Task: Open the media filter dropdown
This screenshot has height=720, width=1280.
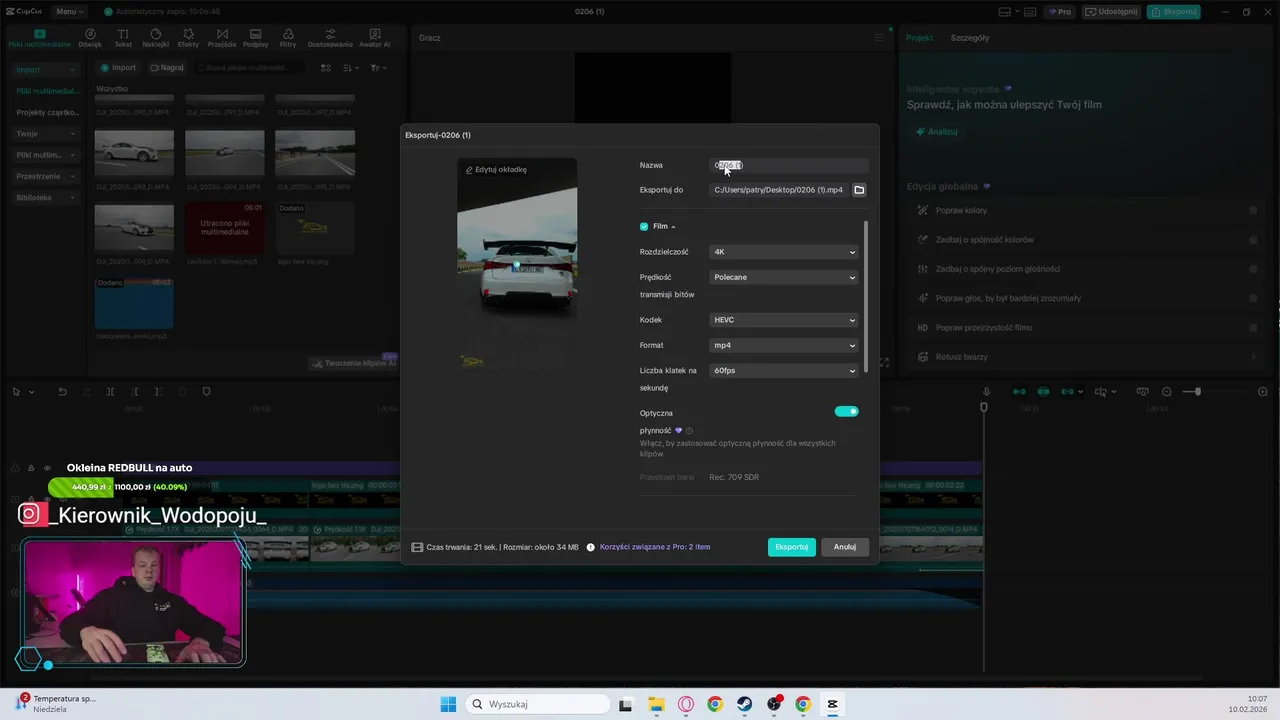Action: pyautogui.click(x=378, y=68)
